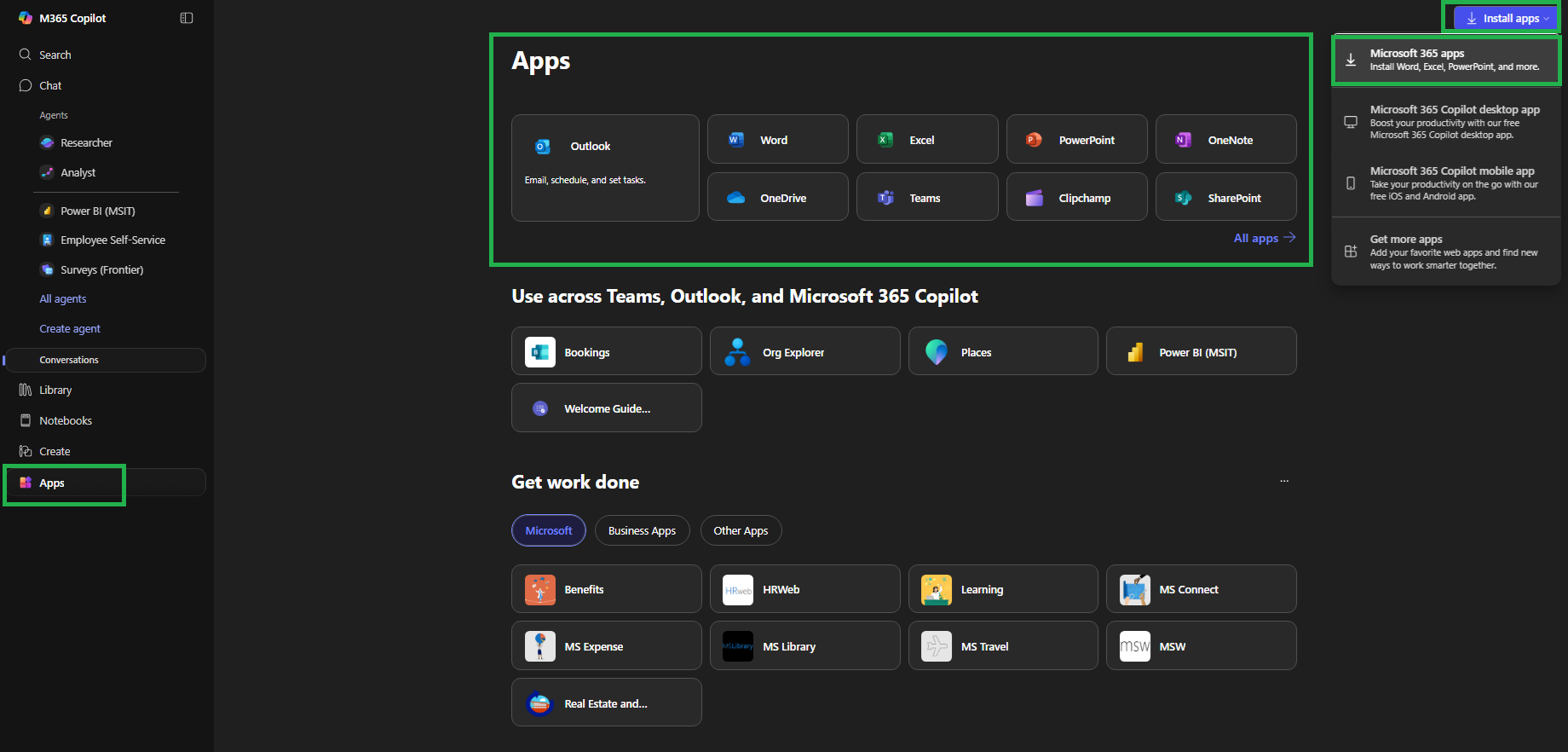Image resolution: width=1568 pixels, height=752 pixels.
Task: Switch to the Business Apps tab
Action: 643,530
